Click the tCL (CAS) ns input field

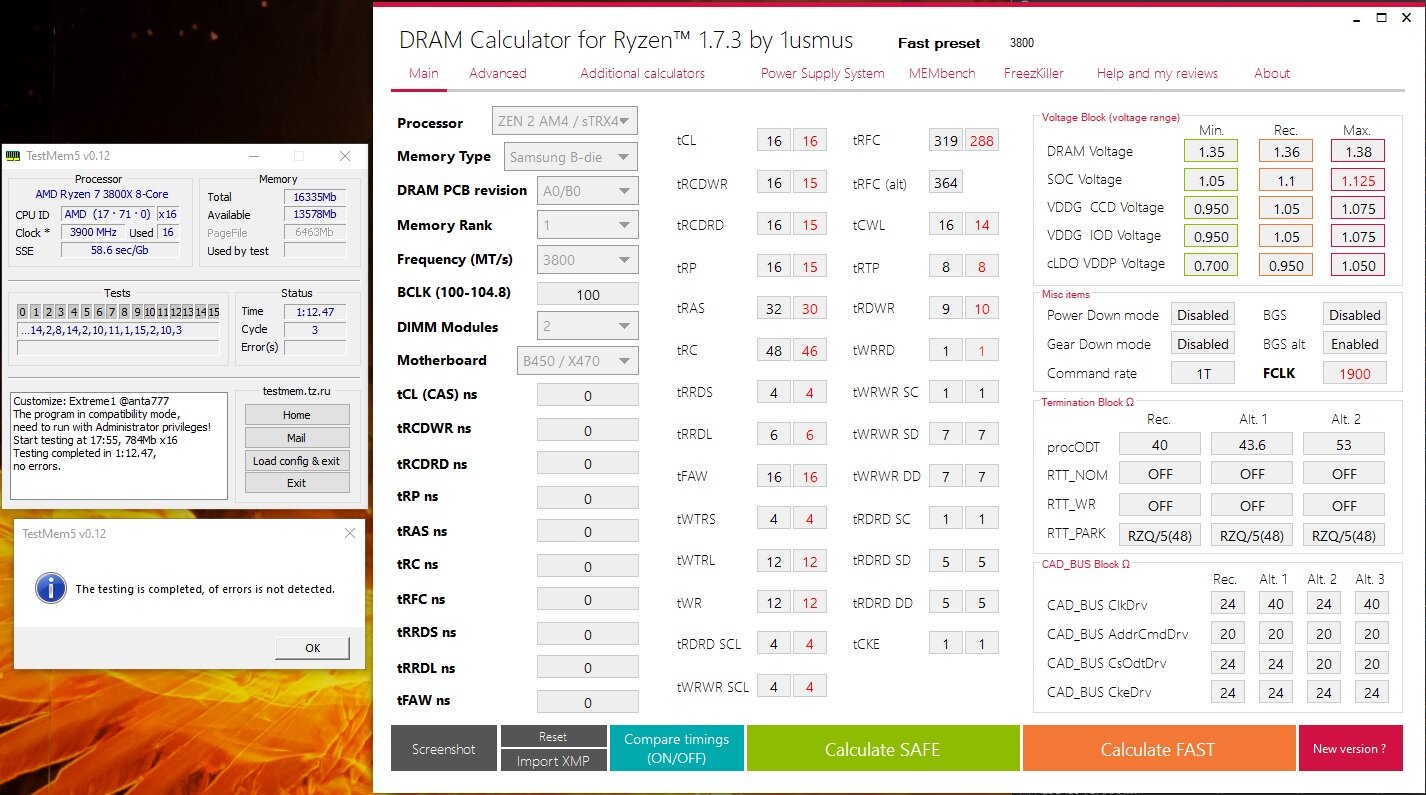pyautogui.click(x=588, y=395)
